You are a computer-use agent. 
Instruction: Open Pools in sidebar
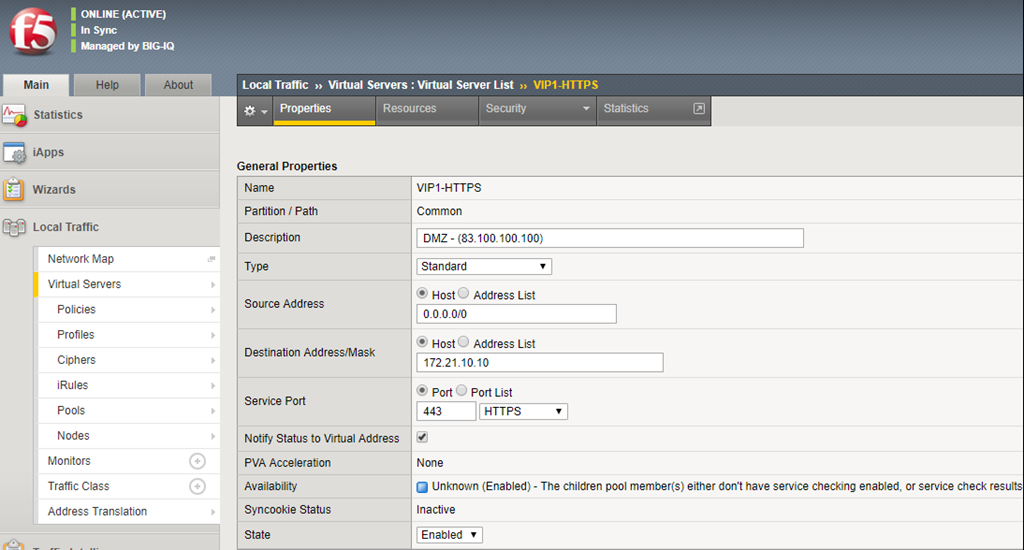[71, 411]
